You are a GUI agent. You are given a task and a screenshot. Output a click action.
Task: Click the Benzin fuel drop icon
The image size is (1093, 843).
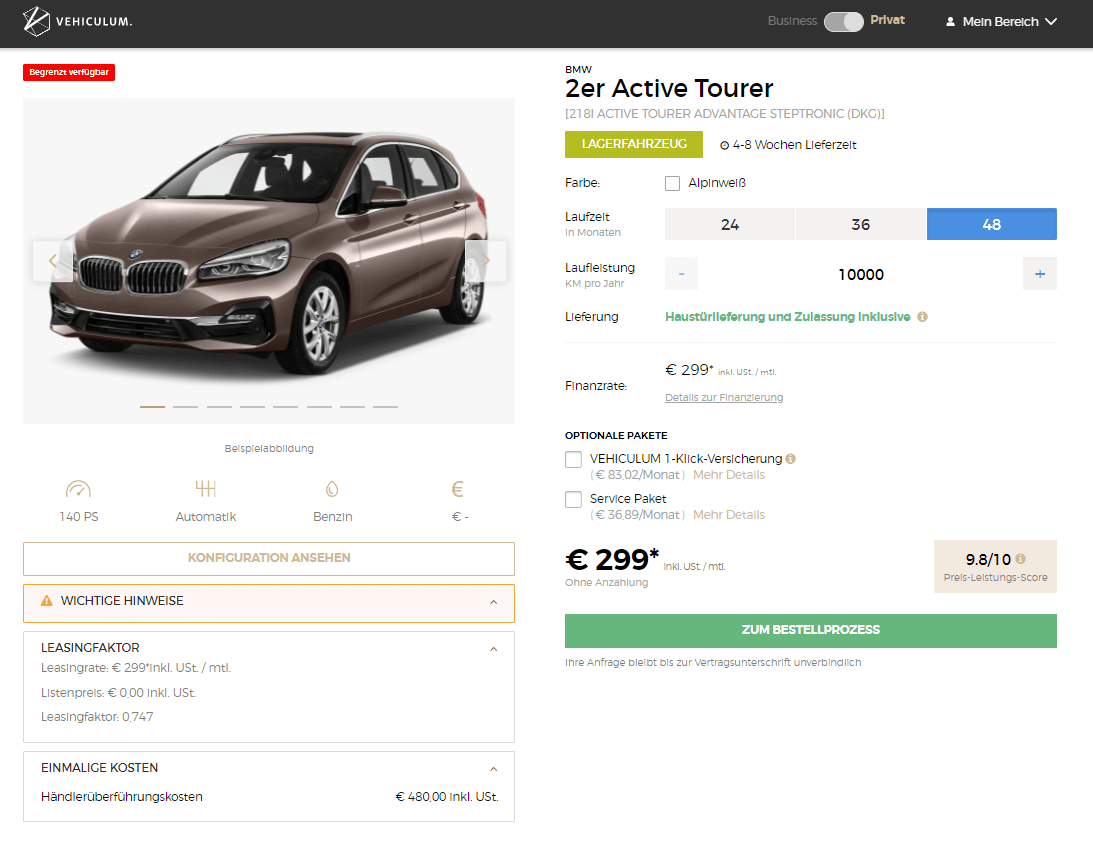[333, 489]
